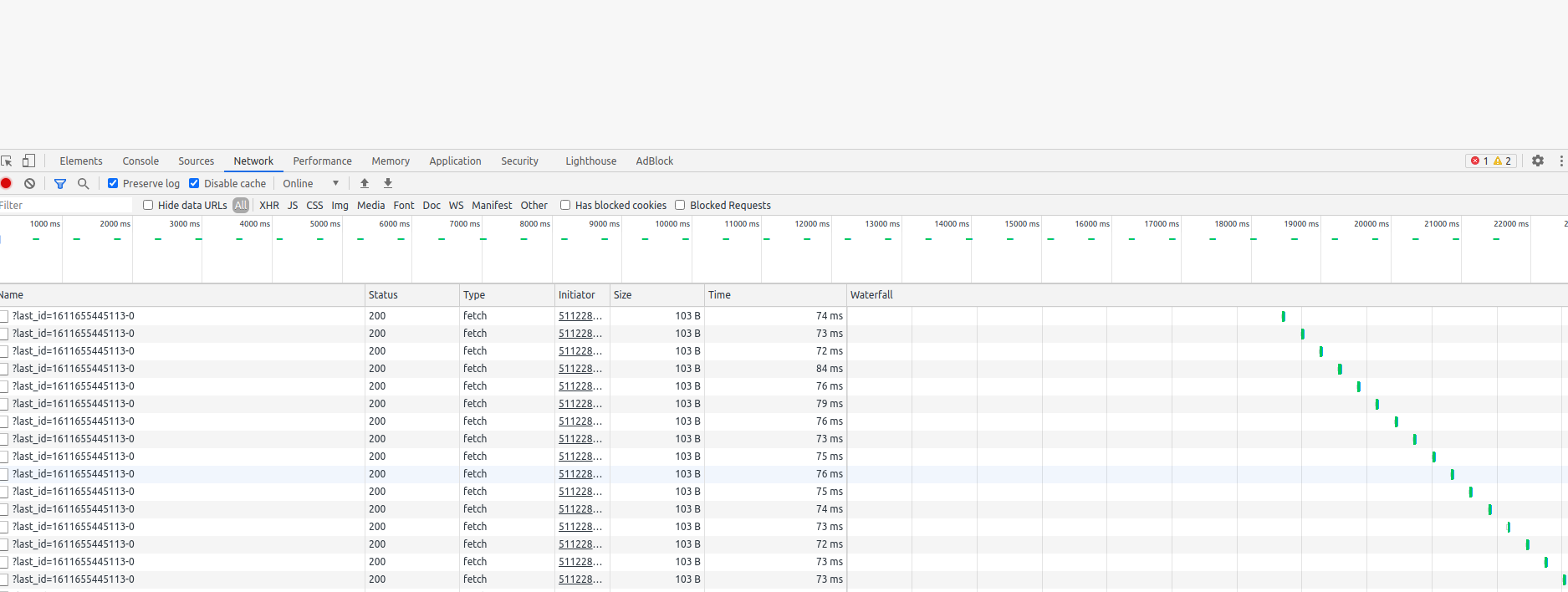Screen dimensions: 1568x592
Task: Open the Memory tab
Action: (x=391, y=161)
